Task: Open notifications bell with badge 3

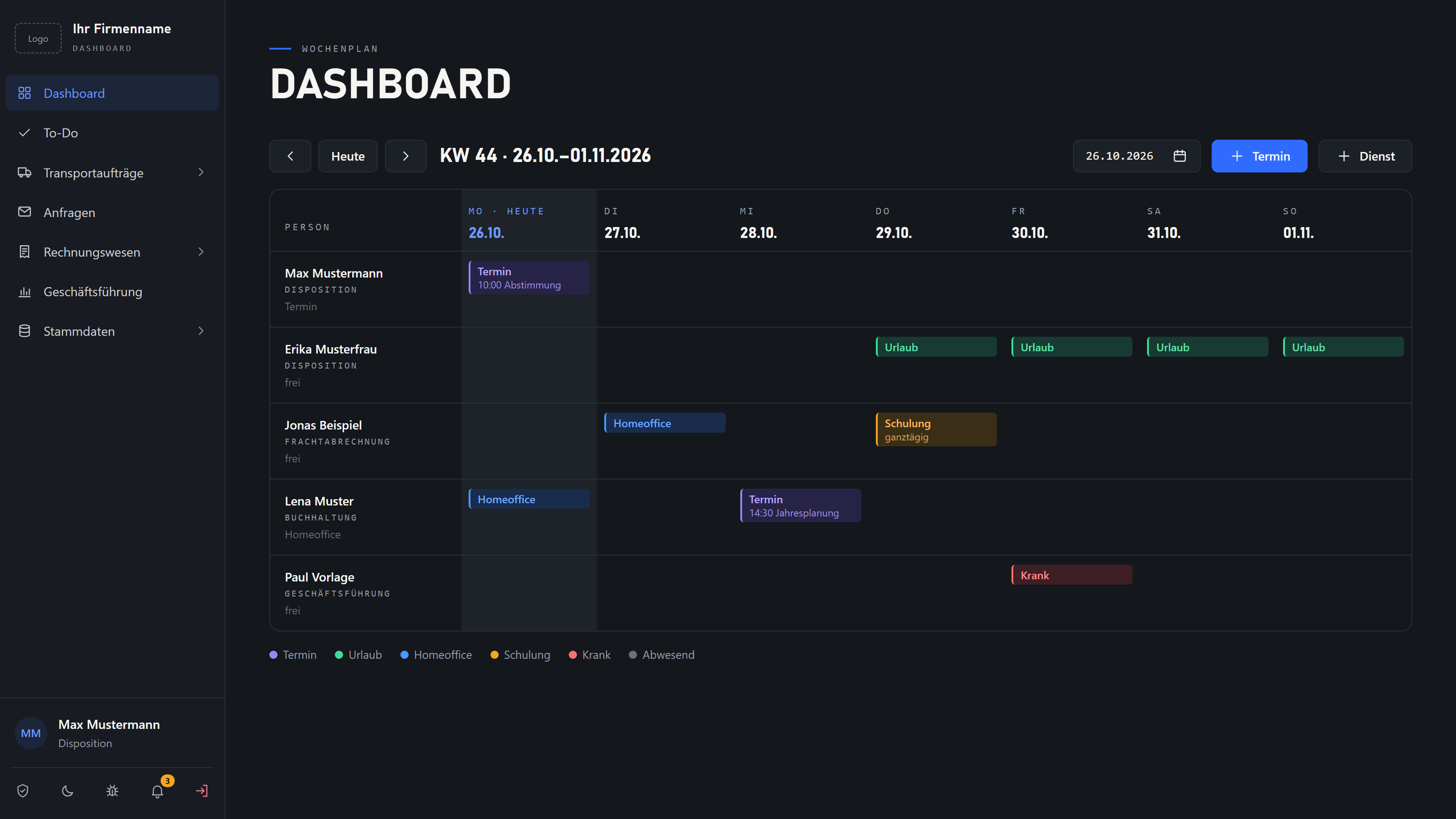Action: click(158, 791)
